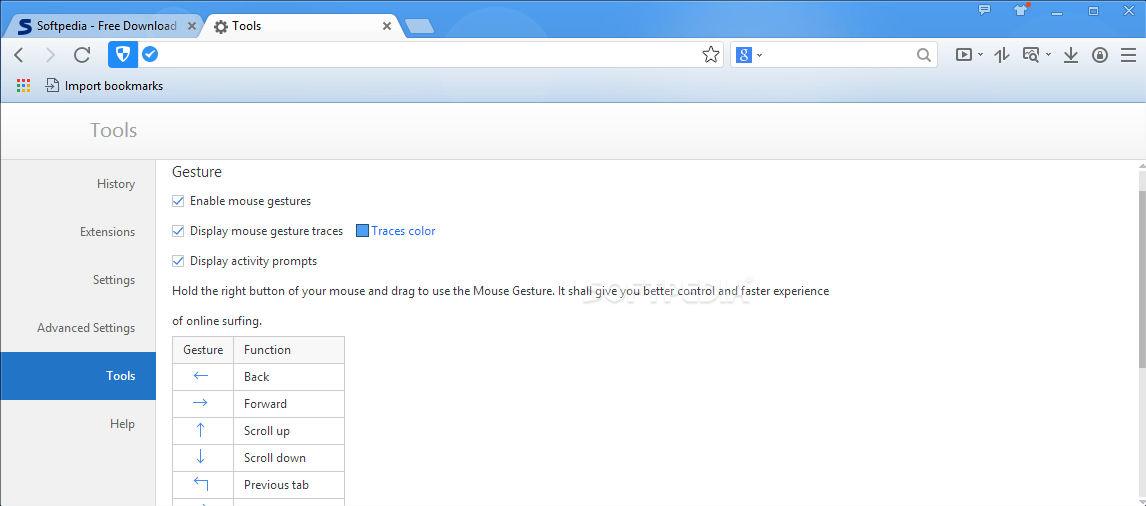The image size is (1146, 506).
Task: Click the Previous tab gesture arrow icon
Action: tap(201, 484)
